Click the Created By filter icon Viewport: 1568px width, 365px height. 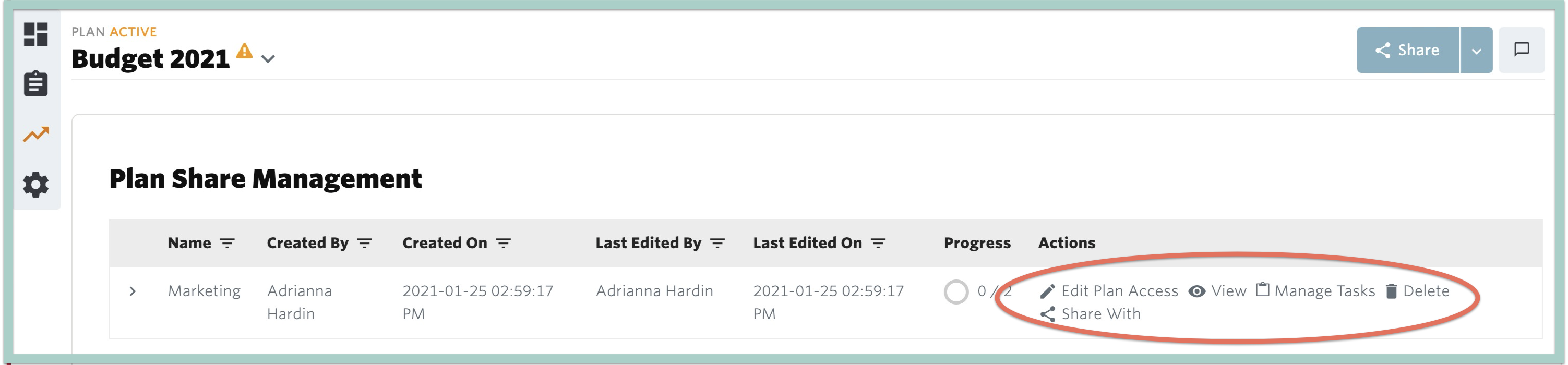[365, 244]
